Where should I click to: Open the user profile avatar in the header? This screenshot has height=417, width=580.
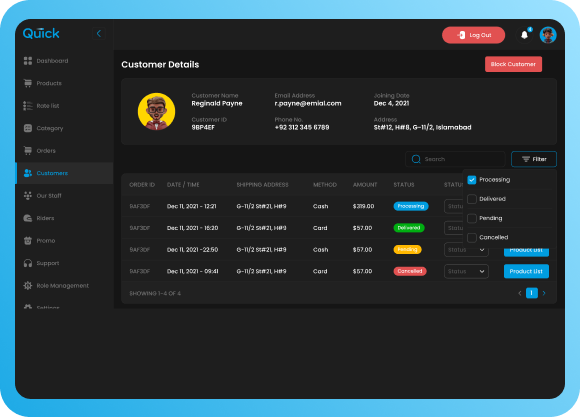(x=548, y=35)
